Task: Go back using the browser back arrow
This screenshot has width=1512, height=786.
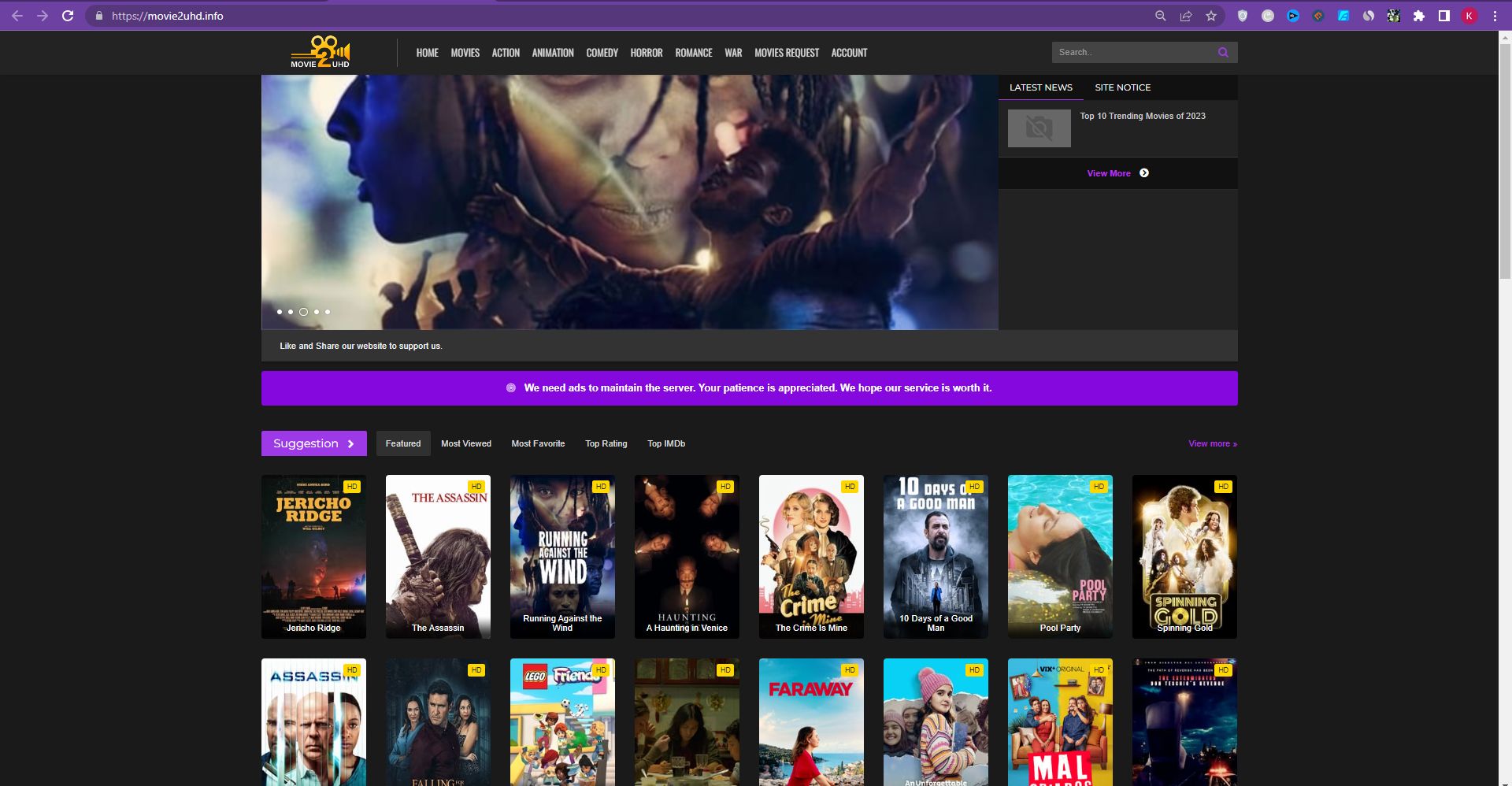Action: (17, 16)
